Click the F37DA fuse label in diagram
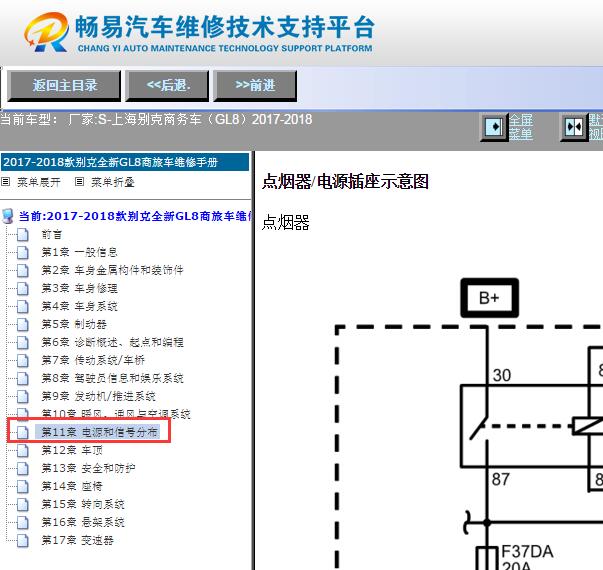 pyautogui.click(x=527, y=552)
